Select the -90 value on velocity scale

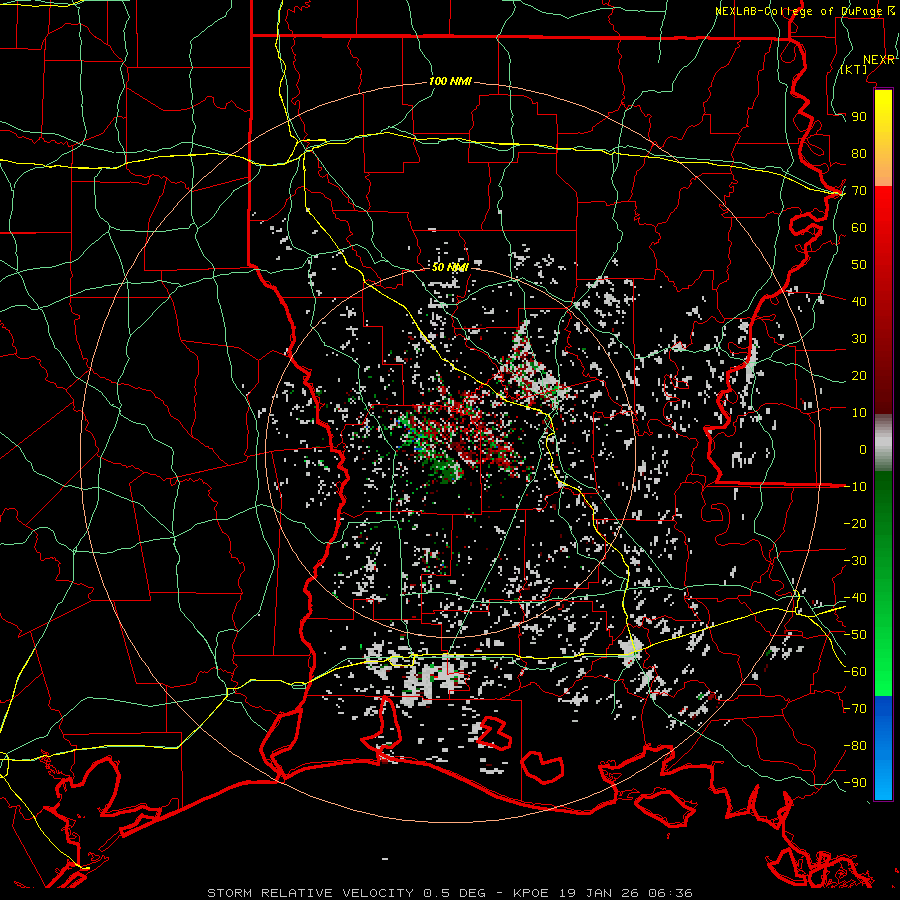coord(855,783)
